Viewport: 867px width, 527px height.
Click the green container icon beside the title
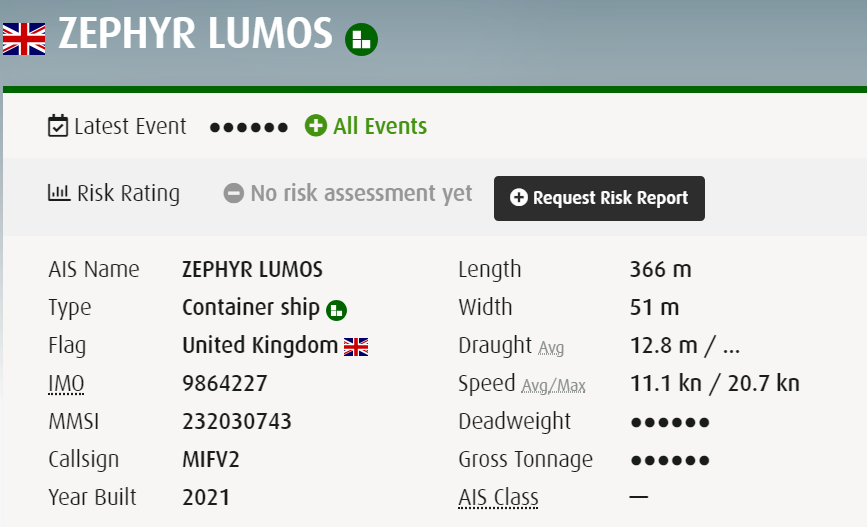[361, 40]
